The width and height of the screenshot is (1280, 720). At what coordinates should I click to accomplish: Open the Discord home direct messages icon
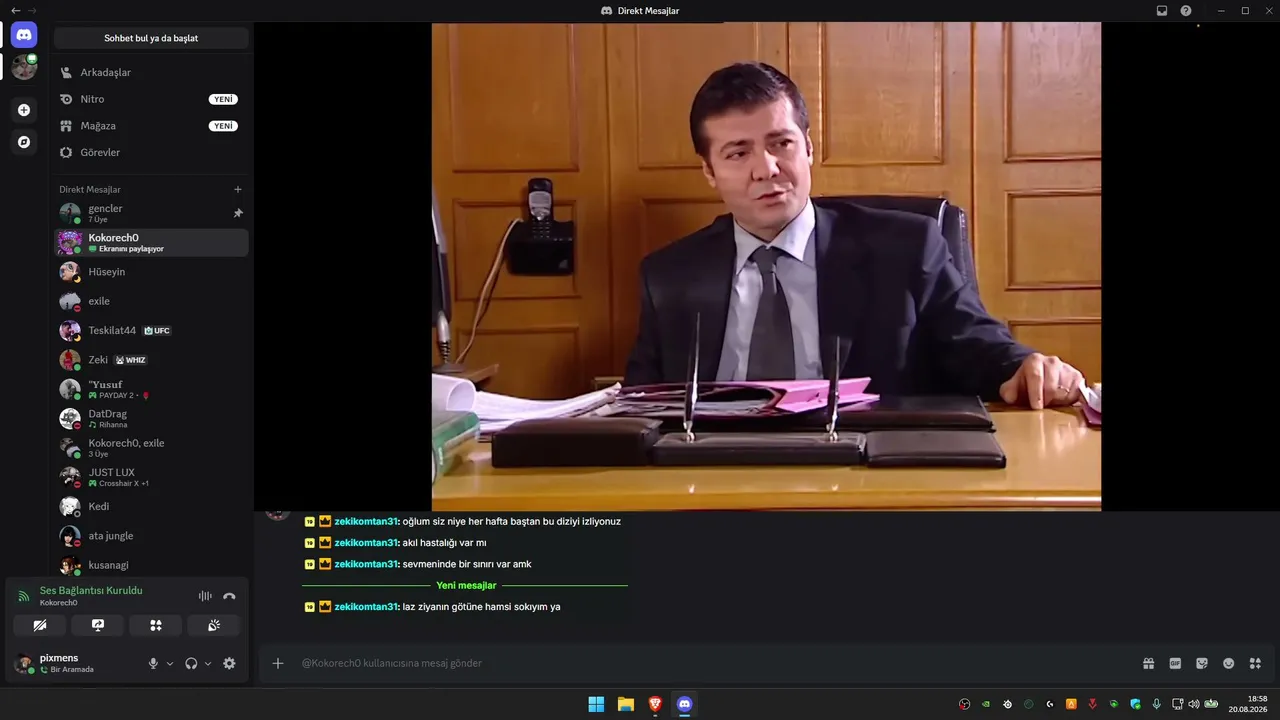pos(24,35)
